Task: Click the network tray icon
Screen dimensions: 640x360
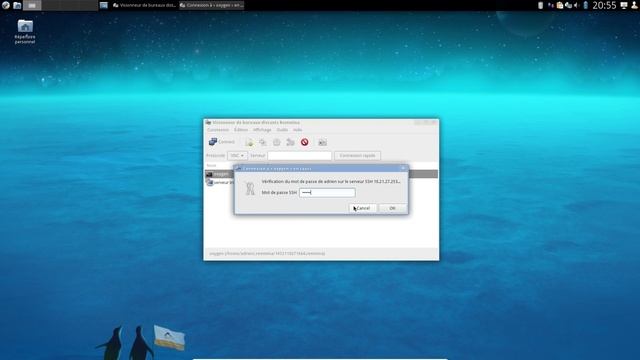Action: [551, 5]
